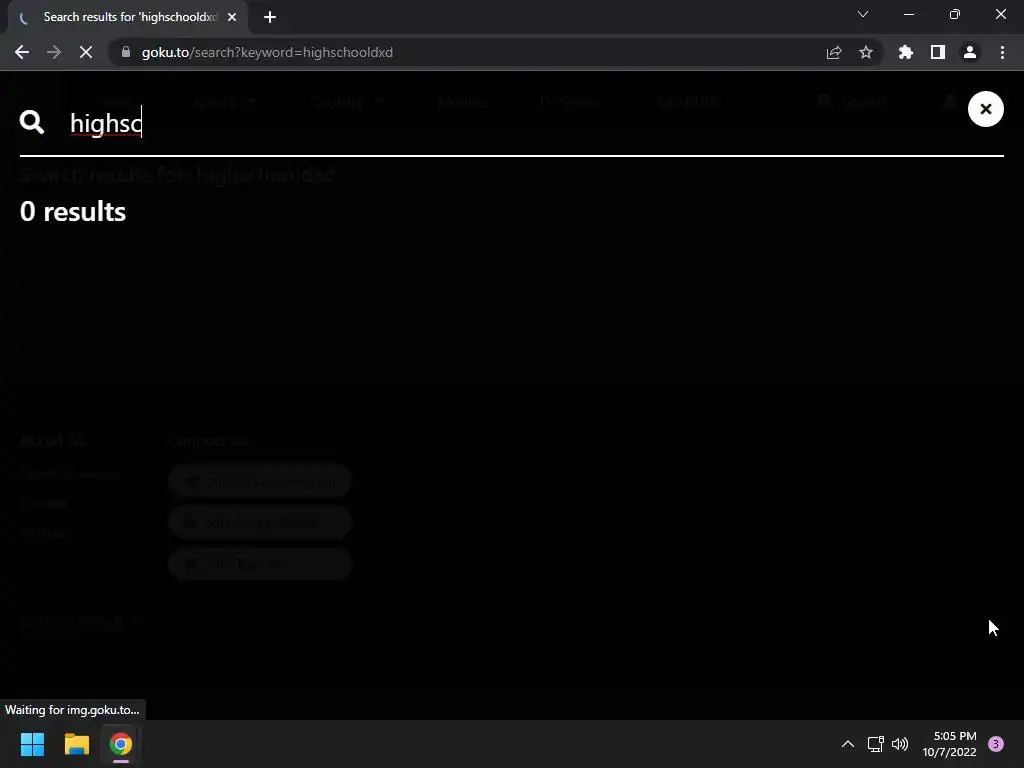
Task: Minimize the Chrome window
Action: [x=908, y=14]
